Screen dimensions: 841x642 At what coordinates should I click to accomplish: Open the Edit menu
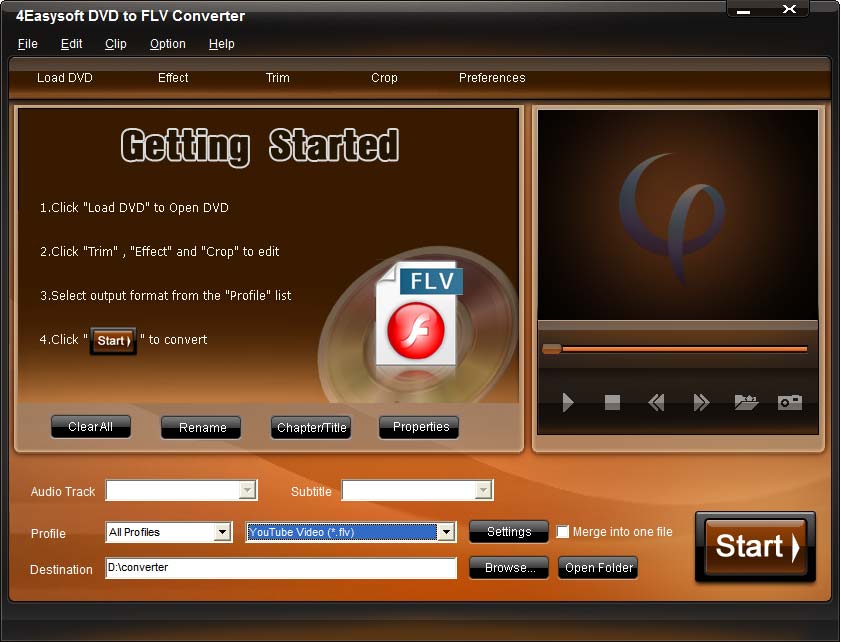pos(71,44)
